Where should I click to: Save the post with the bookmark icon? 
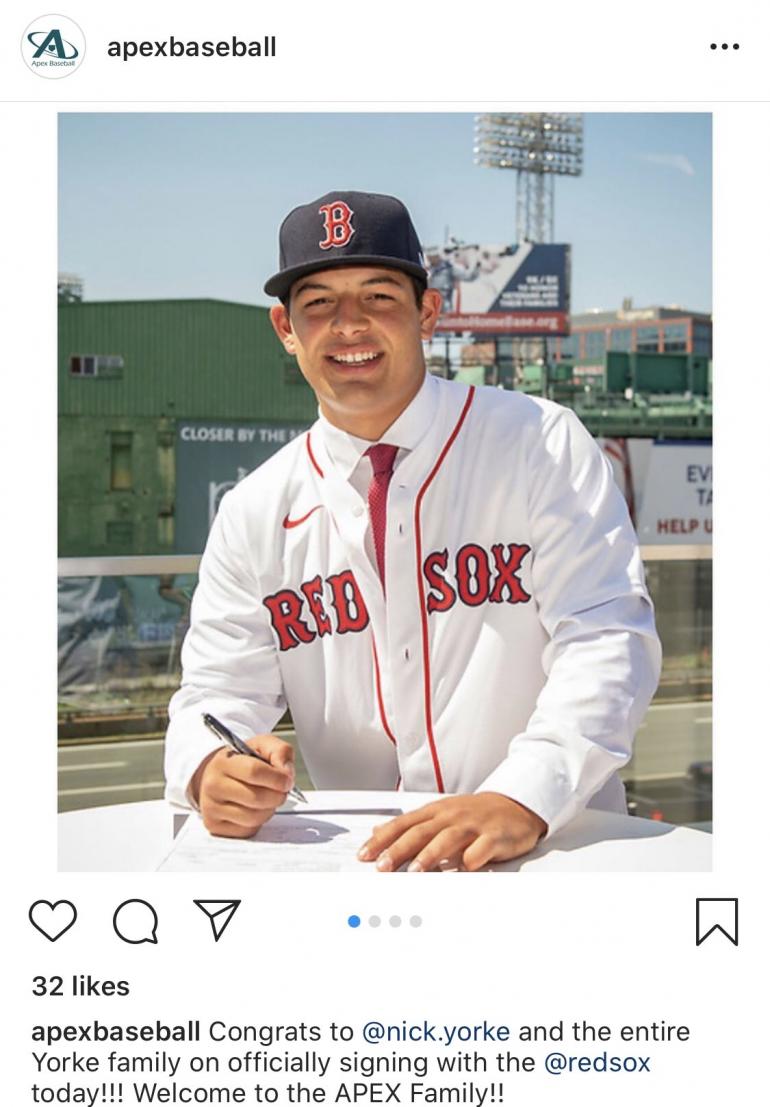(716, 921)
